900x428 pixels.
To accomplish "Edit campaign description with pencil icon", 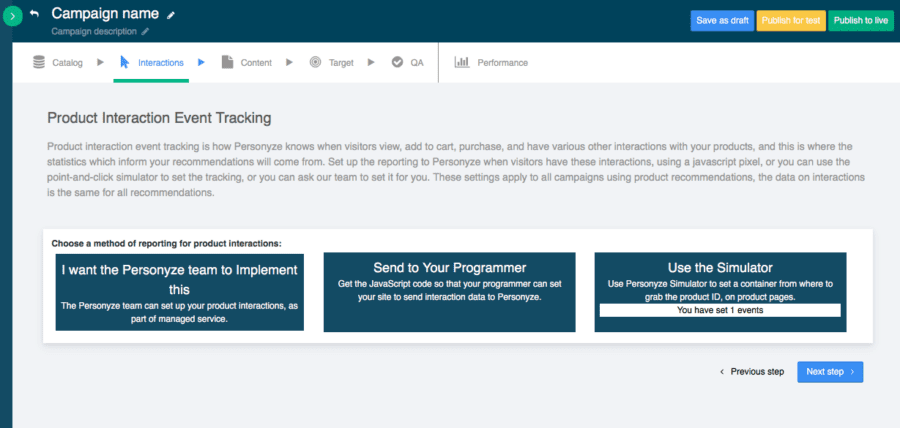I will click(x=145, y=32).
